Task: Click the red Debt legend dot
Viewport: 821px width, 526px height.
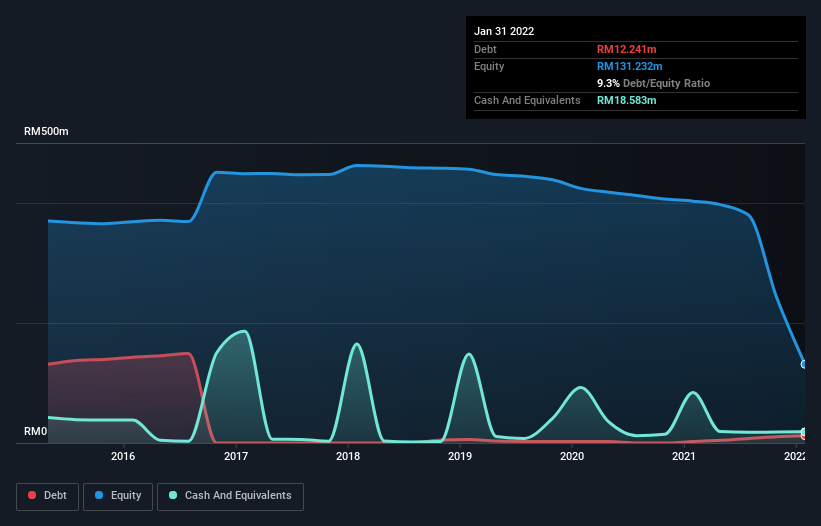Action: pyautogui.click(x=32, y=495)
